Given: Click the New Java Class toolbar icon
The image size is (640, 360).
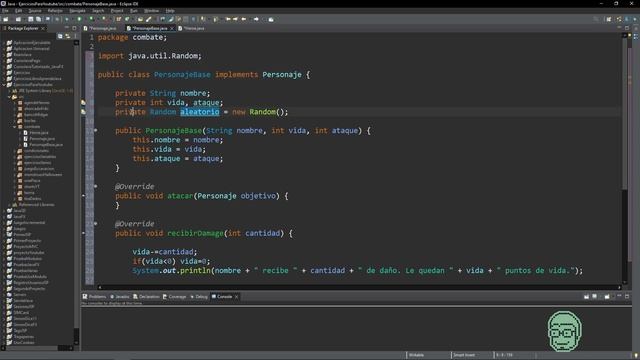Looking at the screenshot, I should click(127, 19).
